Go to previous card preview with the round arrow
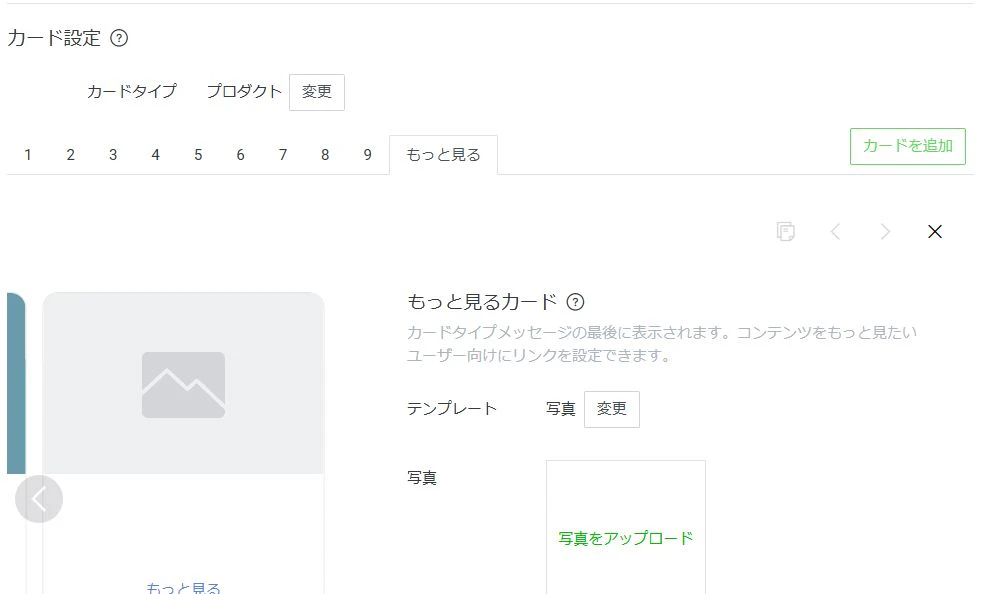This screenshot has height=594, width=988. click(39, 499)
